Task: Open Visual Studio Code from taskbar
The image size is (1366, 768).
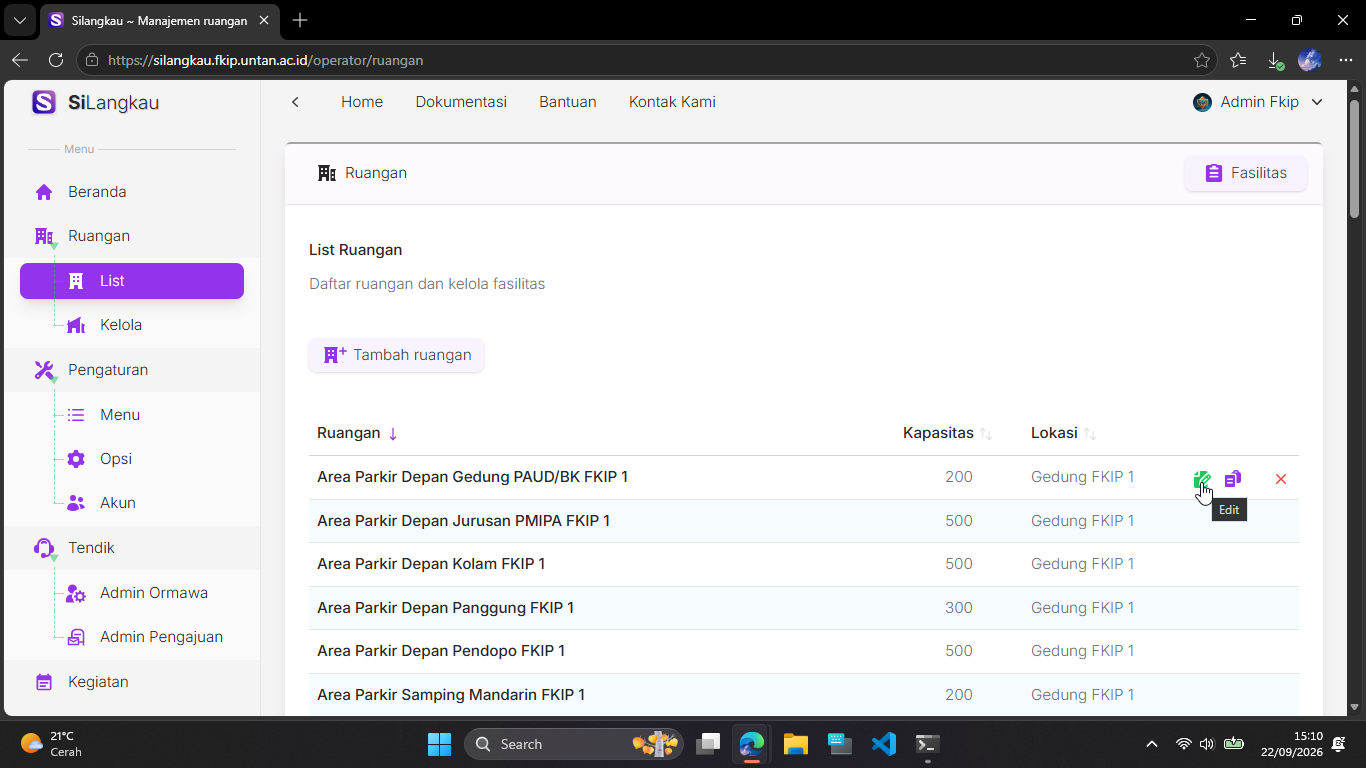Action: point(884,744)
